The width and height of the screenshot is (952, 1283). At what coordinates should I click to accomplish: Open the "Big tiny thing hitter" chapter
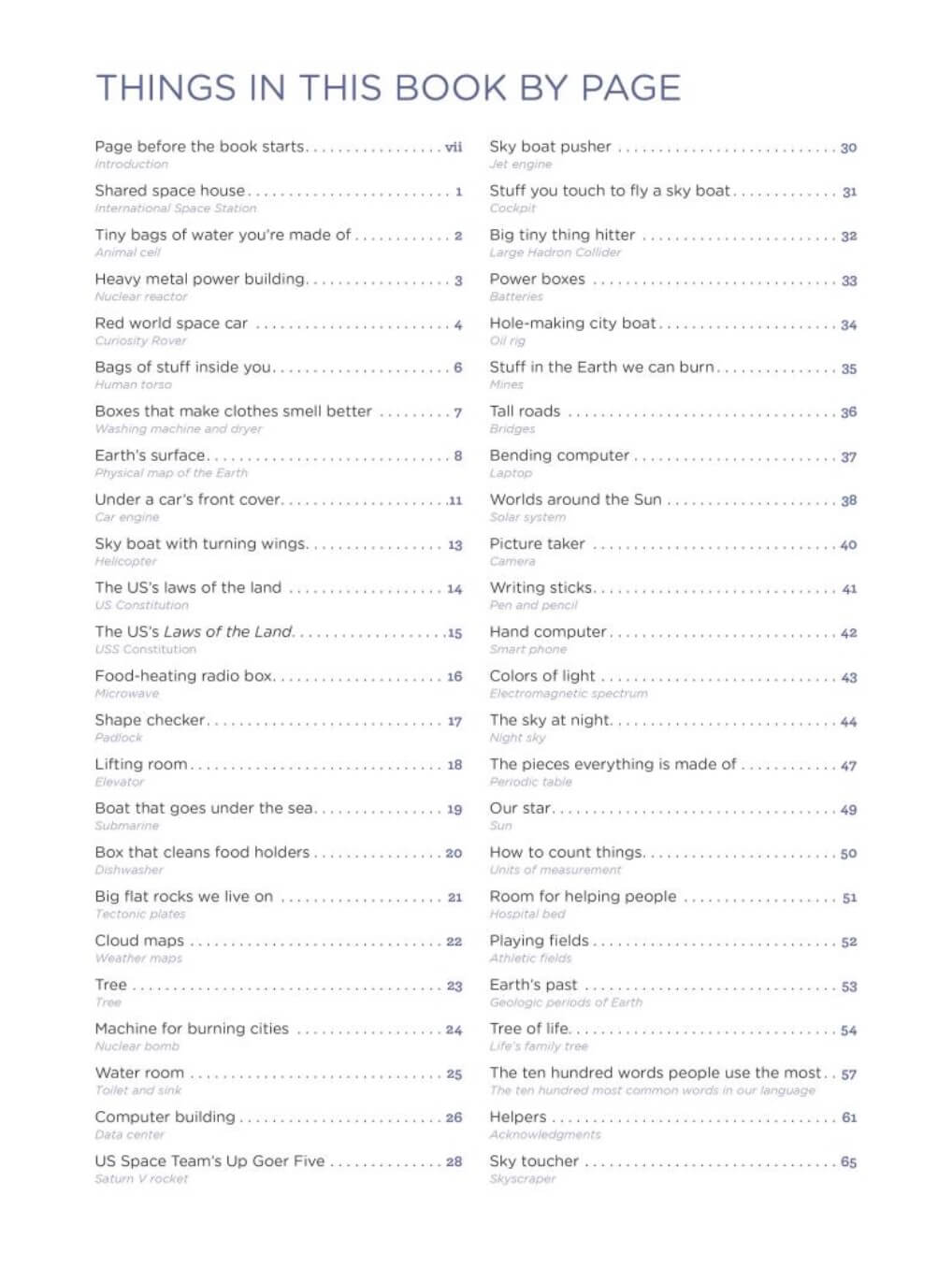(x=562, y=235)
